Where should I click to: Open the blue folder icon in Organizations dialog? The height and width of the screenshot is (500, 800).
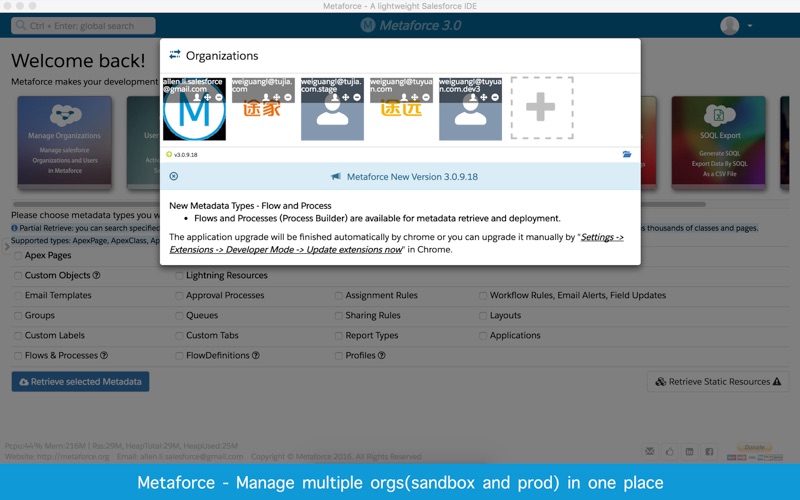[627, 154]
